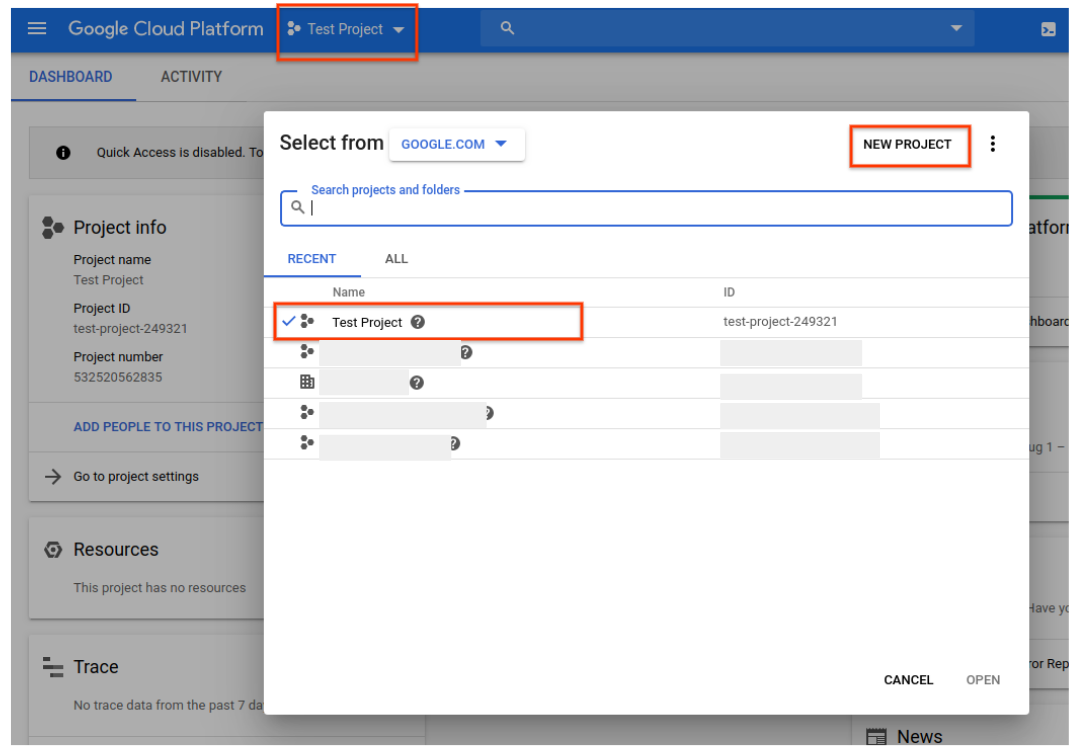Open the hamburger navigation menu
Screen dimensions: 1078x756
pos(37,29)
